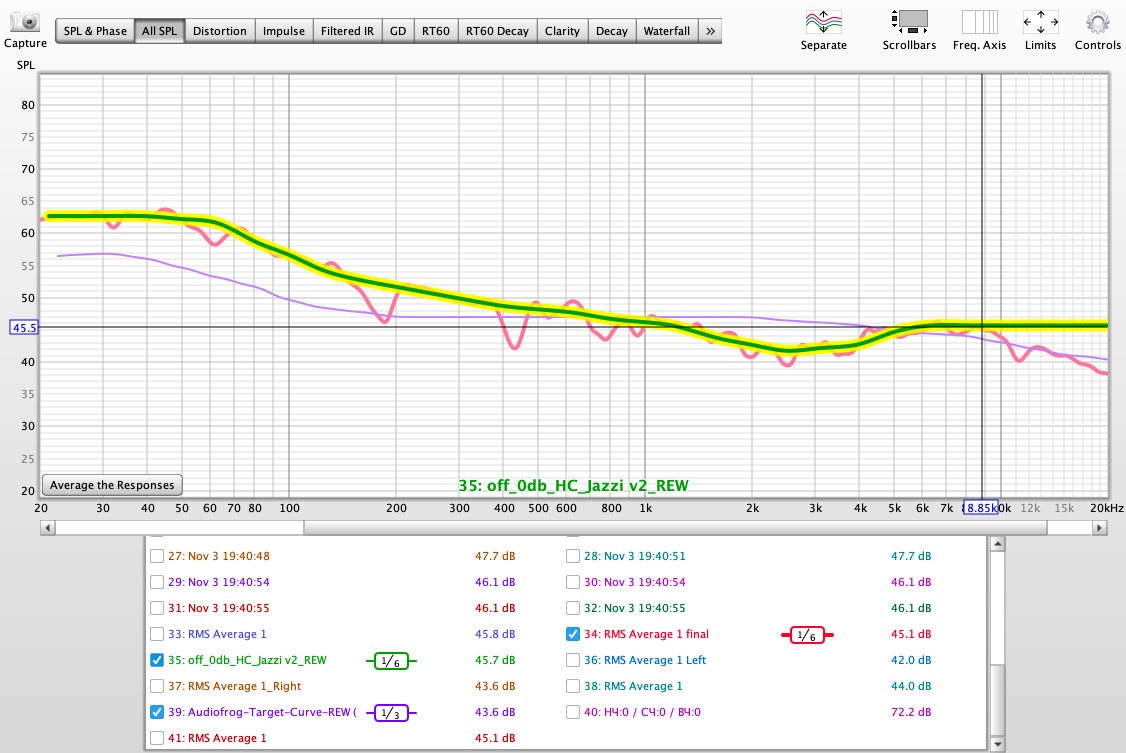Click Average the Responses button
The image size is (1126, 753).
click(112, 485)
